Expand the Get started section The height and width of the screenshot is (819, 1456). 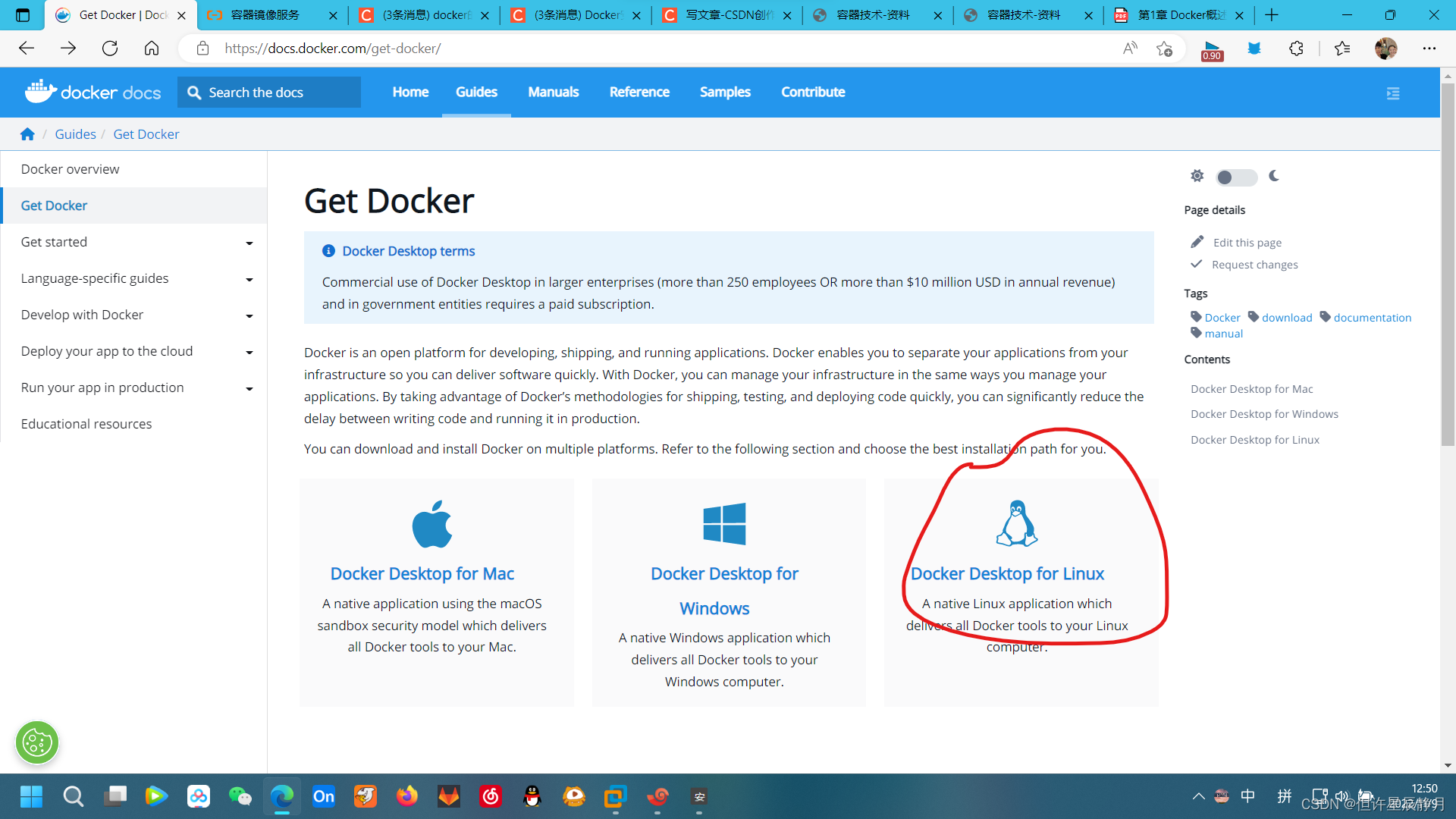click(x=249, y=243)
